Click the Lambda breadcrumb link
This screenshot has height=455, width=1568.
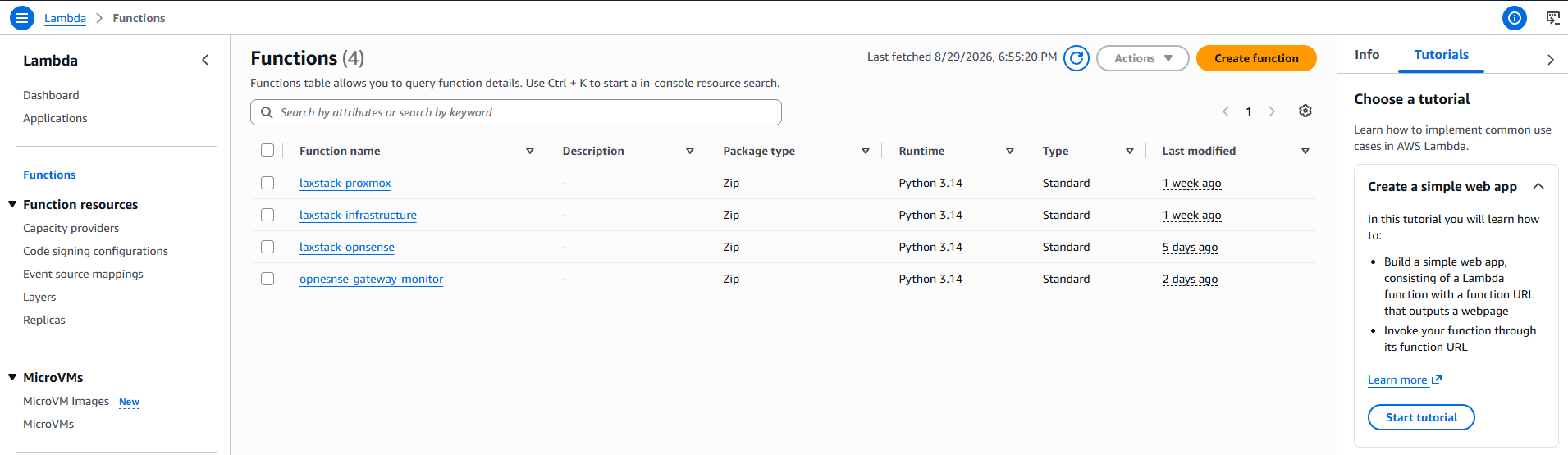tap(65, 18)
